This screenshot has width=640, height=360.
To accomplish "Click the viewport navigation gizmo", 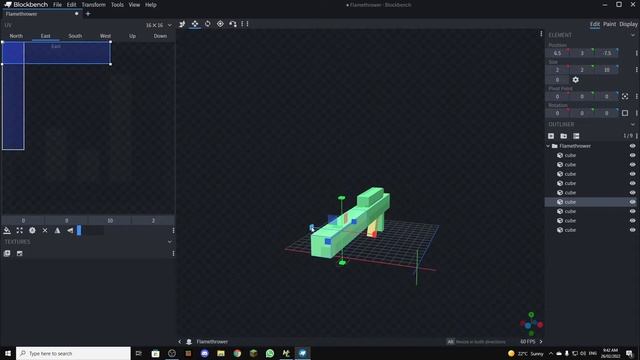I will pos(531,324).
